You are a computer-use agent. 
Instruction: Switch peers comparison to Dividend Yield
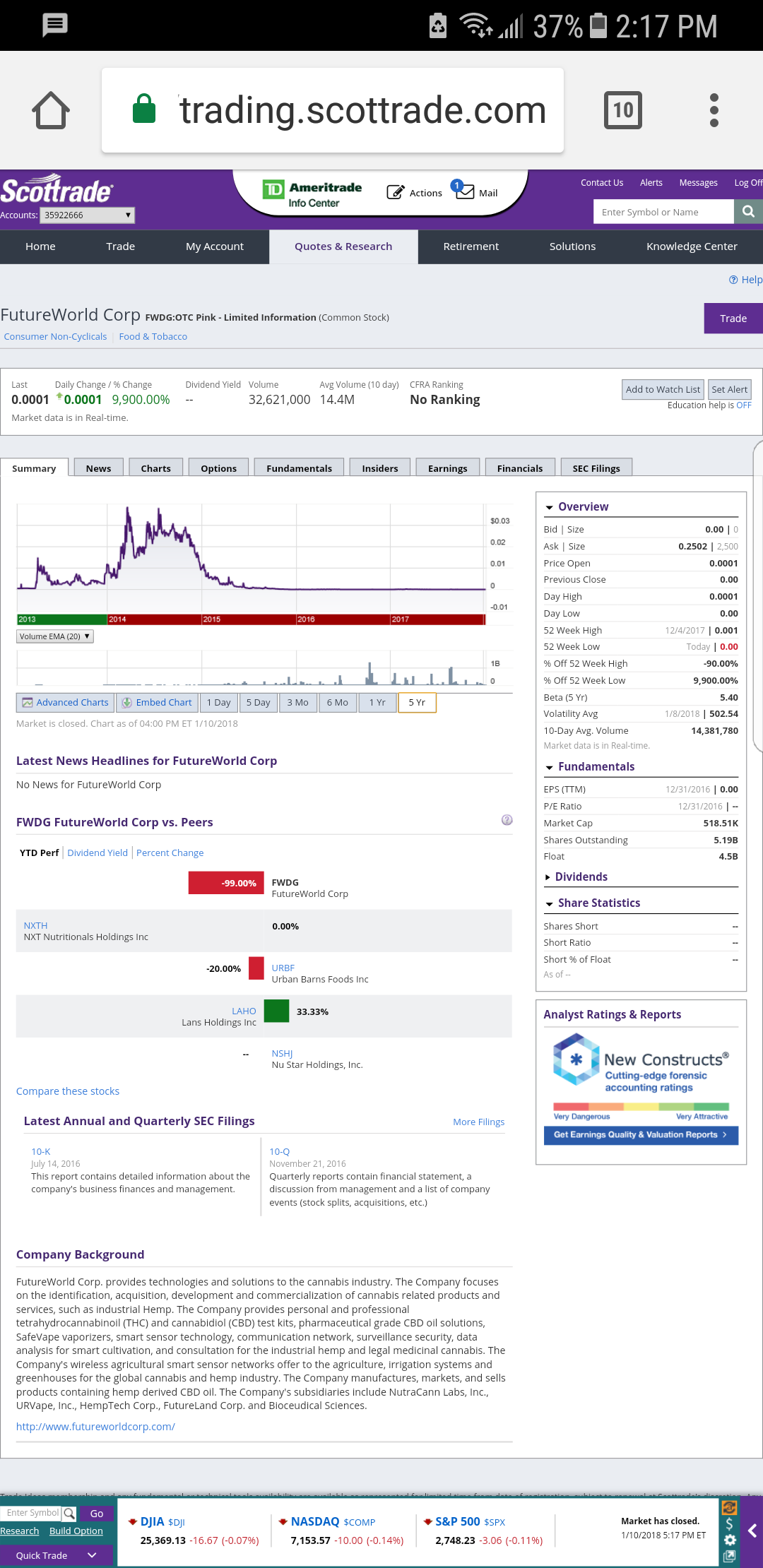click(97, 853)
